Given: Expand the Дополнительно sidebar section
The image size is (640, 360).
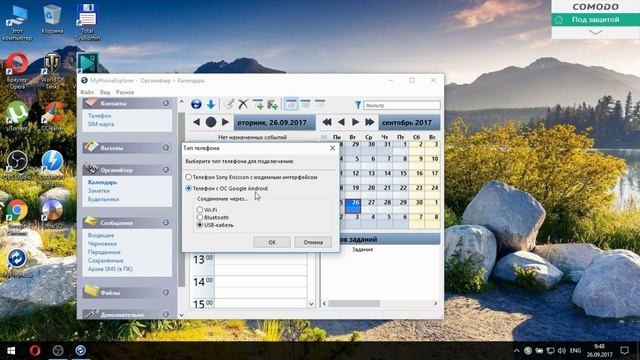Looking at the screenshot, I should [166, 314].
